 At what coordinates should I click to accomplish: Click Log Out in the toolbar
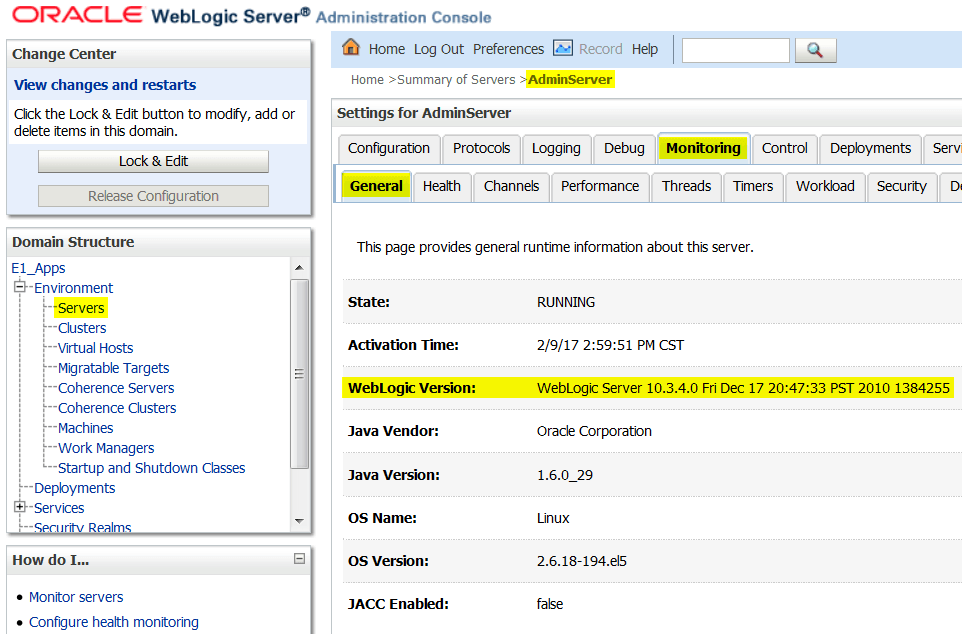coord(439,49)
